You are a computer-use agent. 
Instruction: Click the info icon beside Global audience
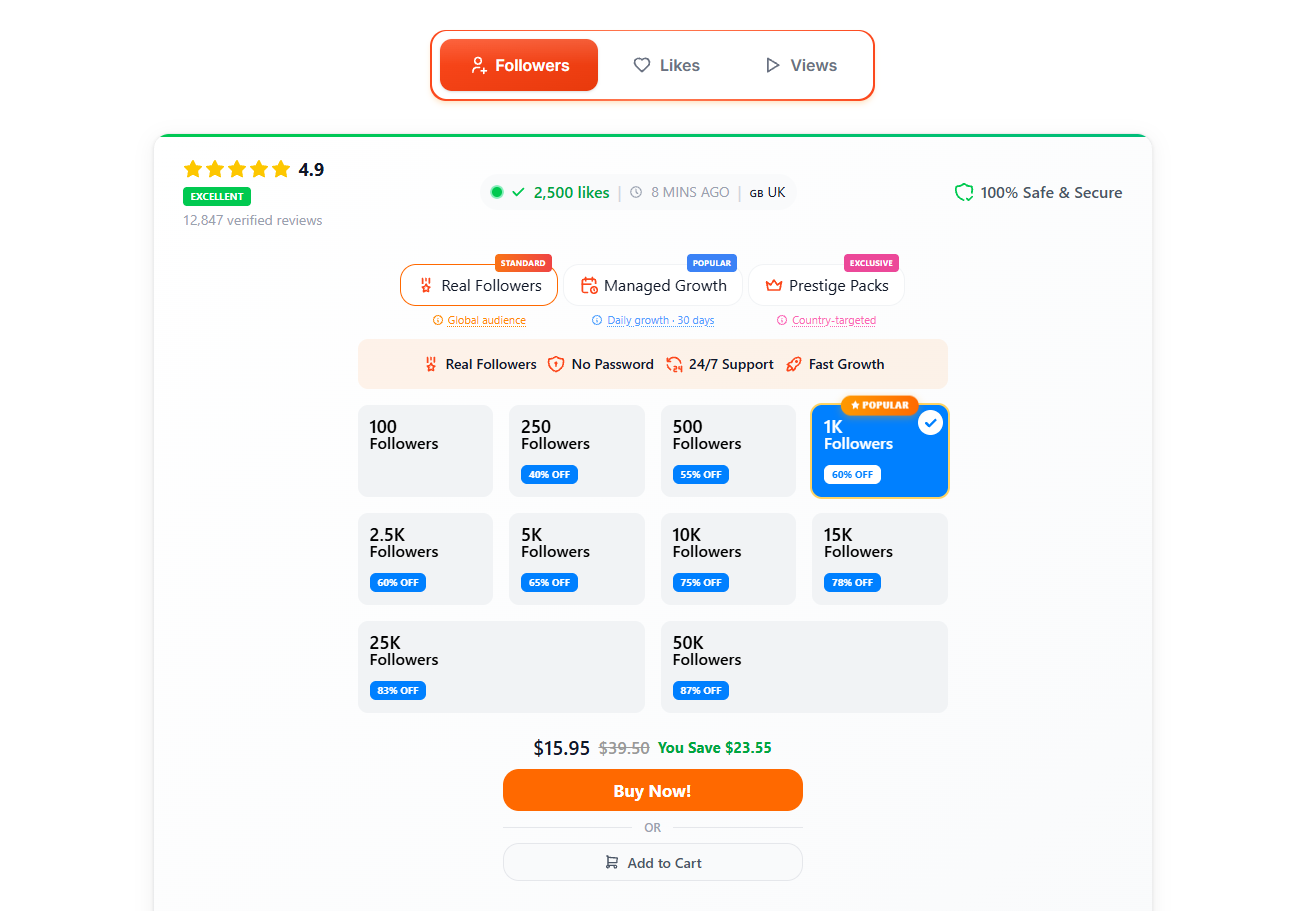pos(438,320)
